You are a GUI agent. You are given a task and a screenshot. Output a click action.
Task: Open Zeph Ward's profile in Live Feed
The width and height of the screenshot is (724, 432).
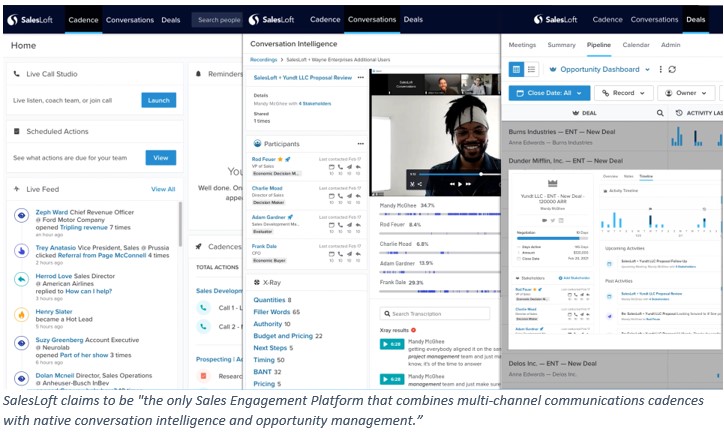coord(52,212)
